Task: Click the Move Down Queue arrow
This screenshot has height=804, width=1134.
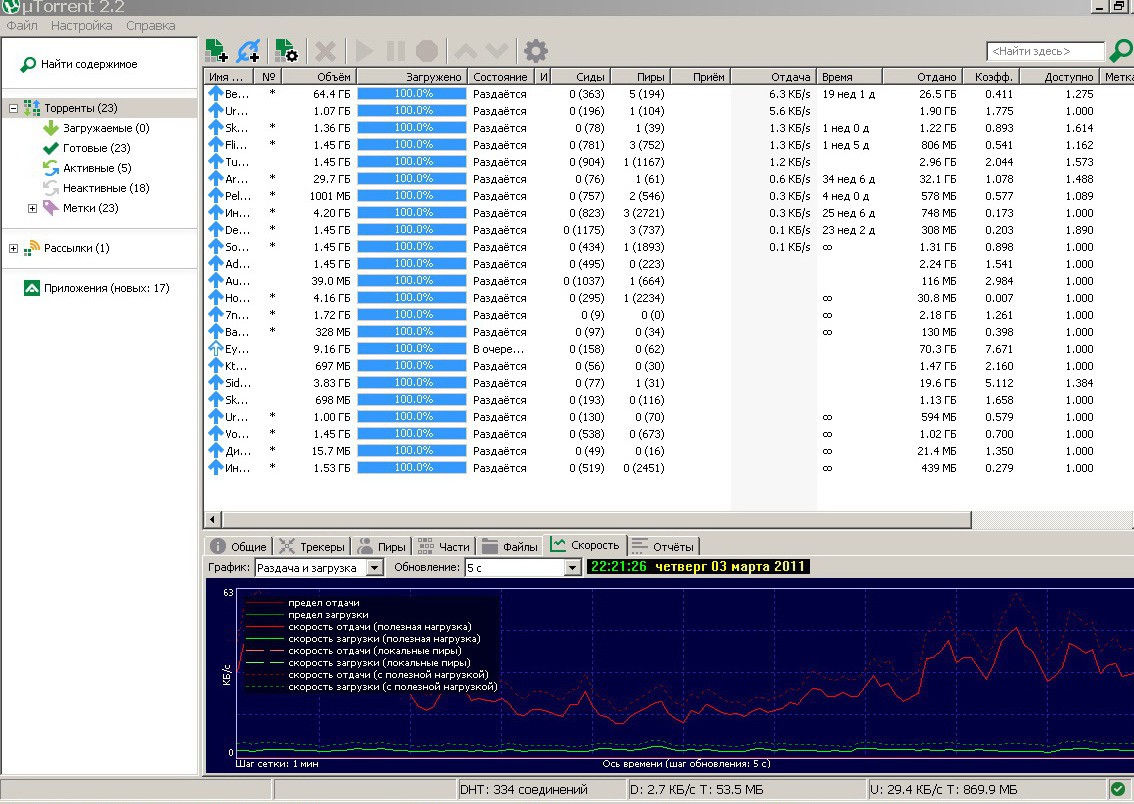Action: 497,51
